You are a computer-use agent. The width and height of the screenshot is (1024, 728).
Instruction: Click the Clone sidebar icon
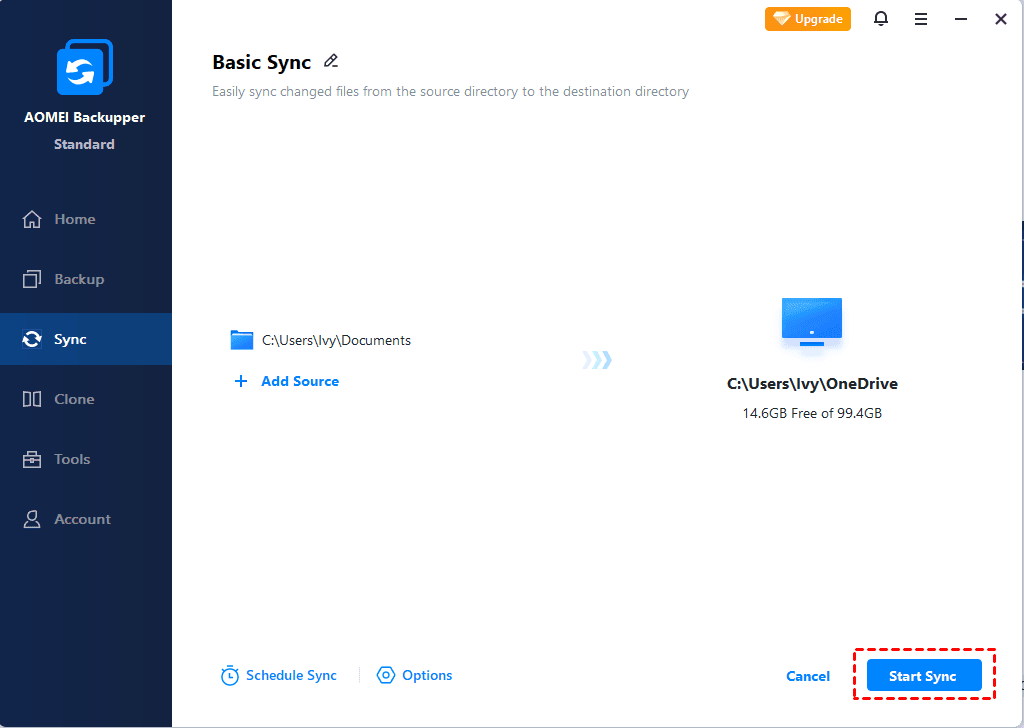pyautogui.click(x=30, y=398)
